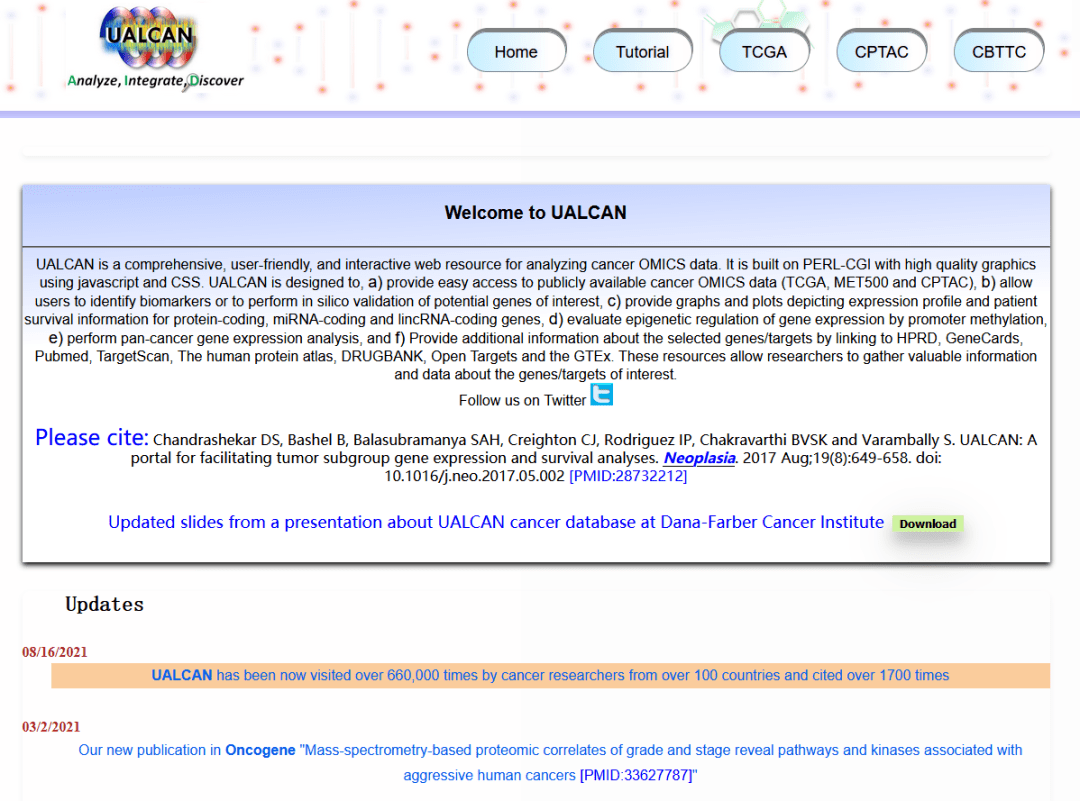Screen dimensions: 1080x801
Task: Click the 03/2/2021 update date
Action: pos(51,727)
